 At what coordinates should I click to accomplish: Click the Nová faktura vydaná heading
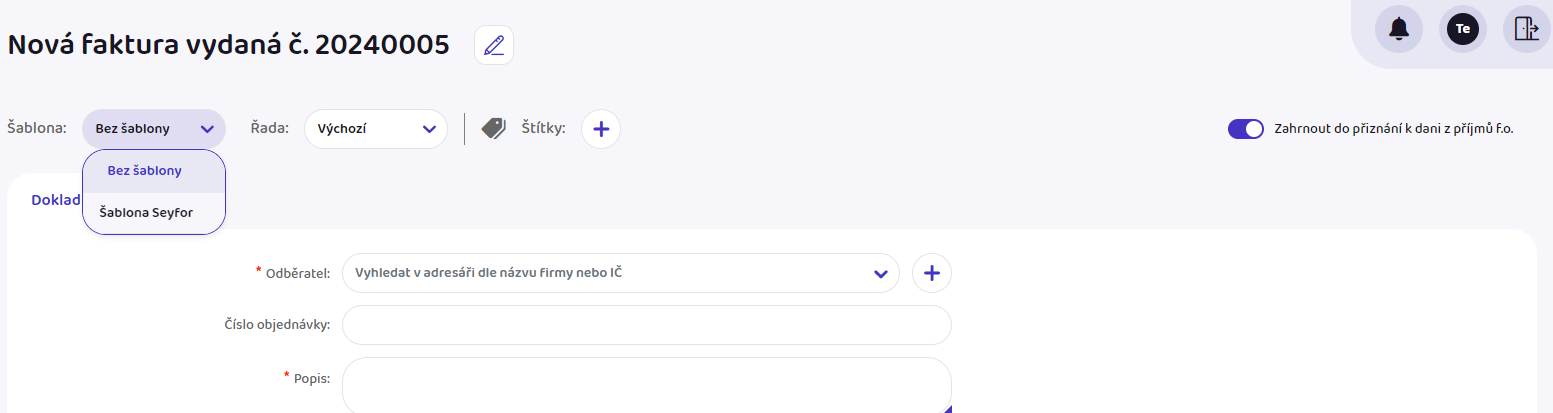[228, 45]
